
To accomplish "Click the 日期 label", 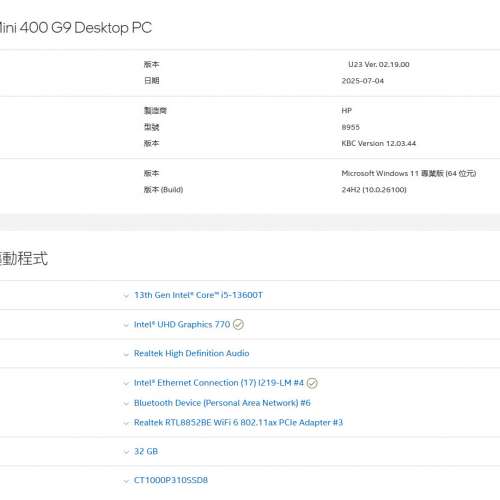I will pyautogui.click(x=152, y=81).
